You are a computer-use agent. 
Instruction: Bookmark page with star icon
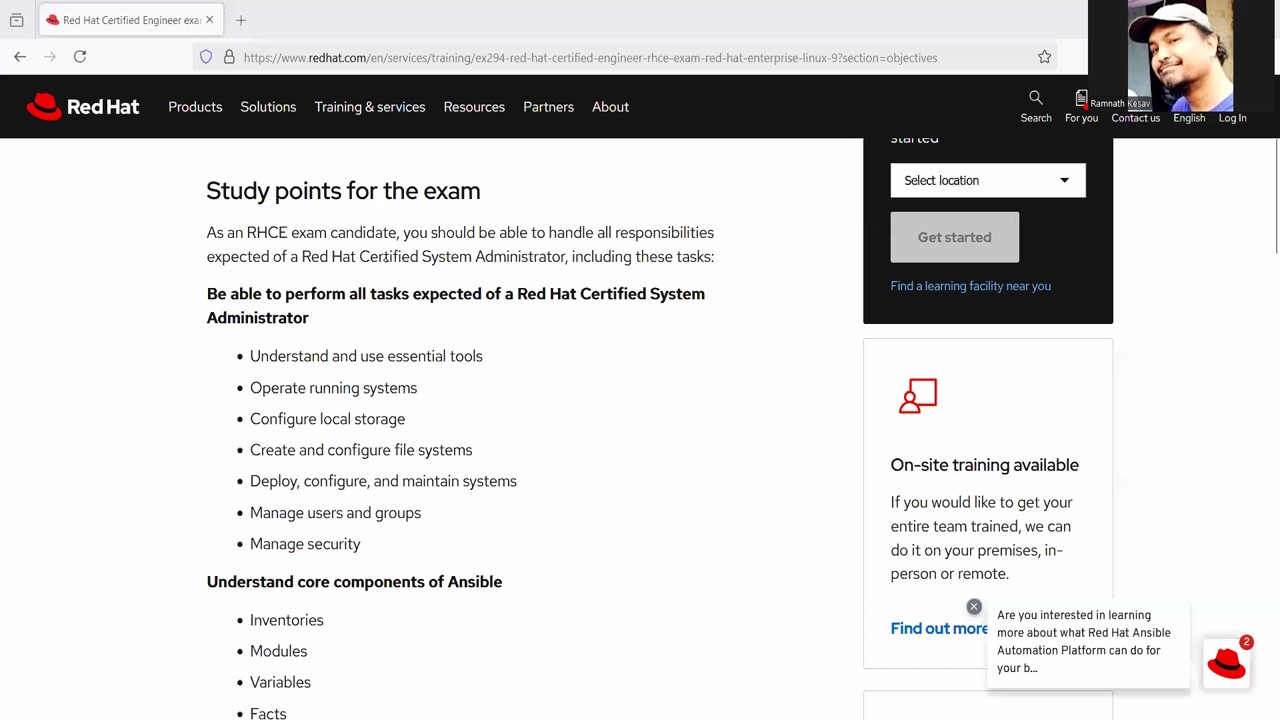1044,57
